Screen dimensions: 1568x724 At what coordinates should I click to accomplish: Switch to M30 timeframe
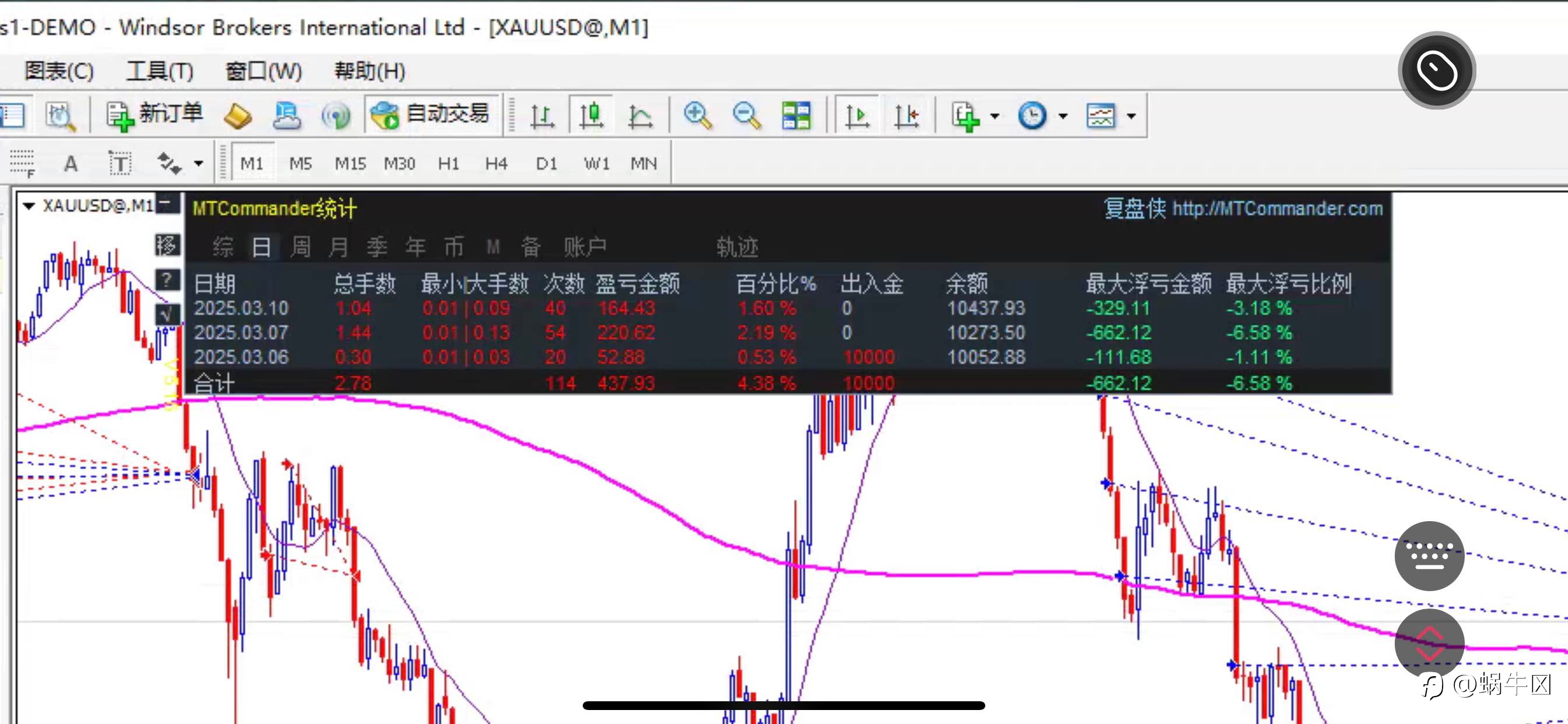400,164
